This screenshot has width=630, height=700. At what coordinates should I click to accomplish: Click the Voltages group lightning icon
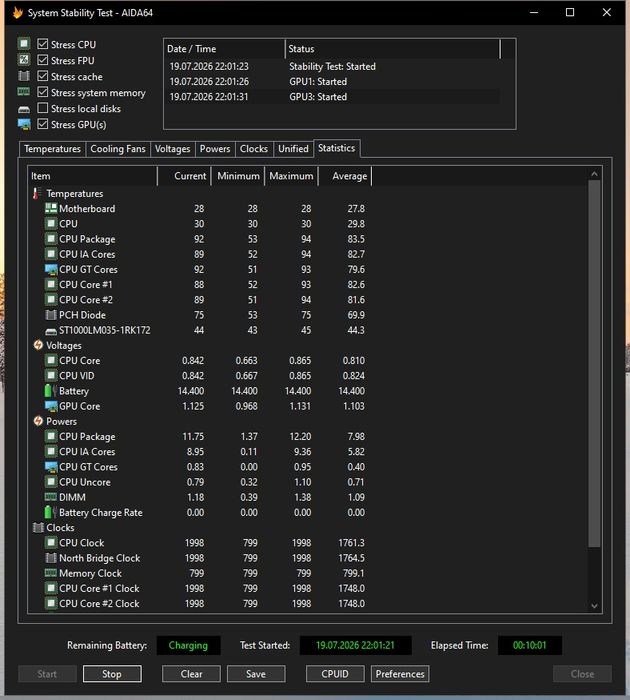tap(38, 345)
